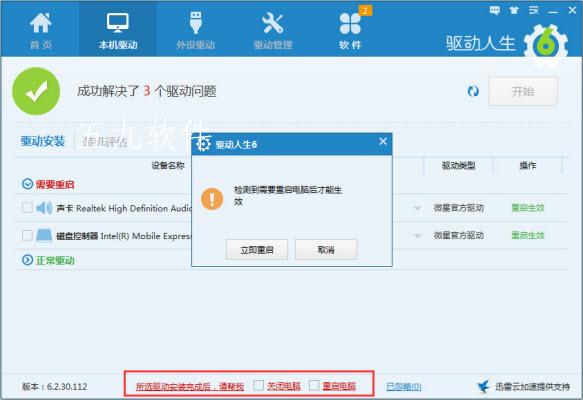
Task: Check the 磁盘控制器 Intel driver checkbox
Action: [x=27, y=235]
